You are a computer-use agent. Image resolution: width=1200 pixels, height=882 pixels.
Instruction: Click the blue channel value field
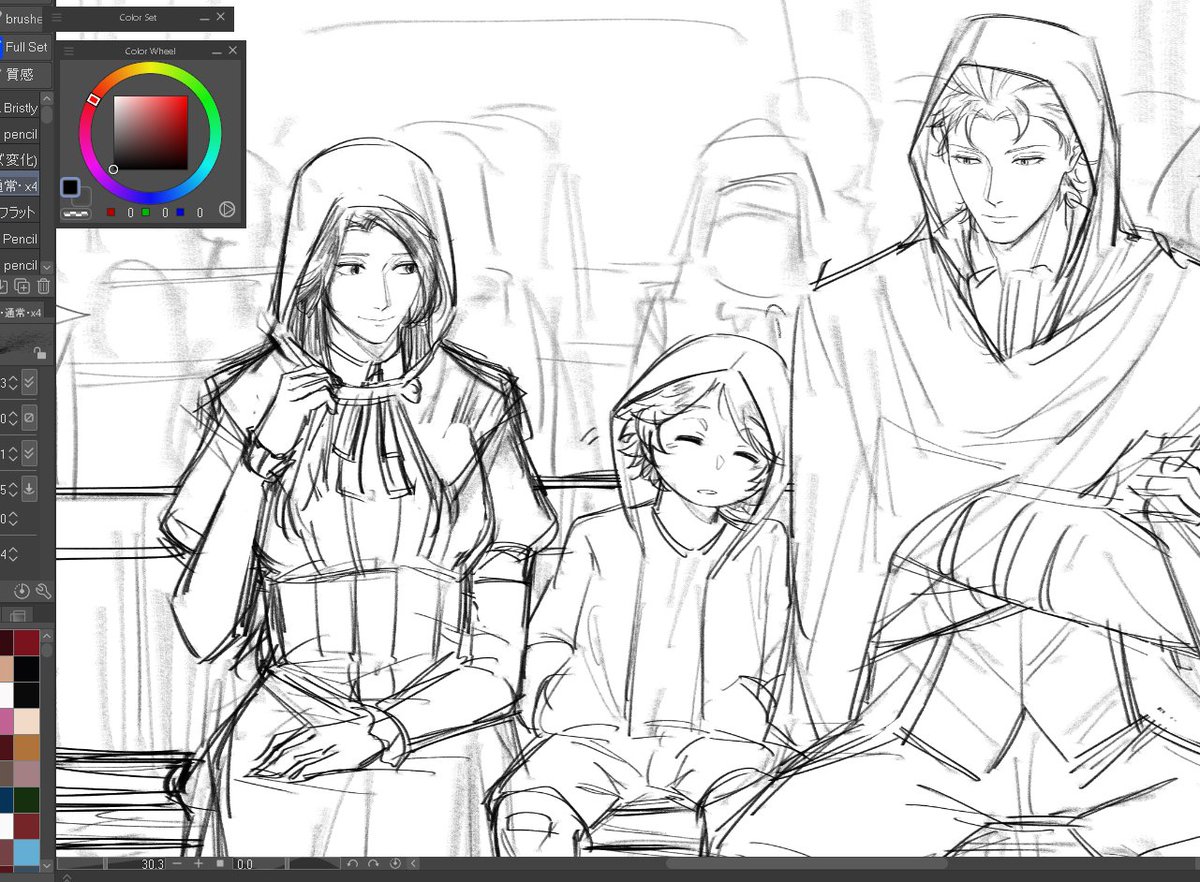199,212
